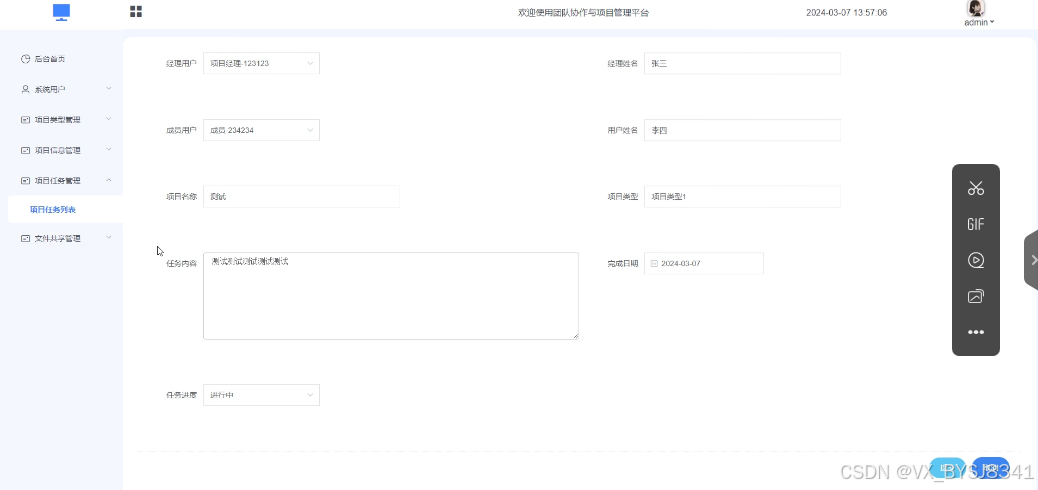
Task: Click the calendar icon in 完成日期 field
Action: click(x=654, y=264)
